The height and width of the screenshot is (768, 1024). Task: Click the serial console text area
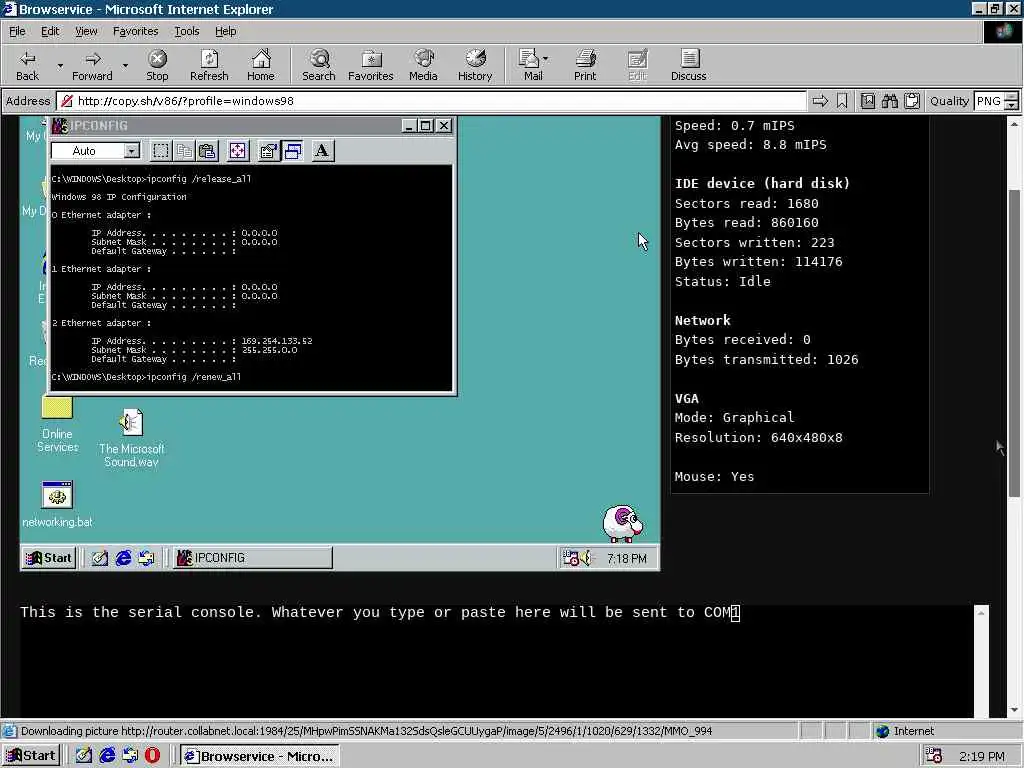[x=496, y=661]
